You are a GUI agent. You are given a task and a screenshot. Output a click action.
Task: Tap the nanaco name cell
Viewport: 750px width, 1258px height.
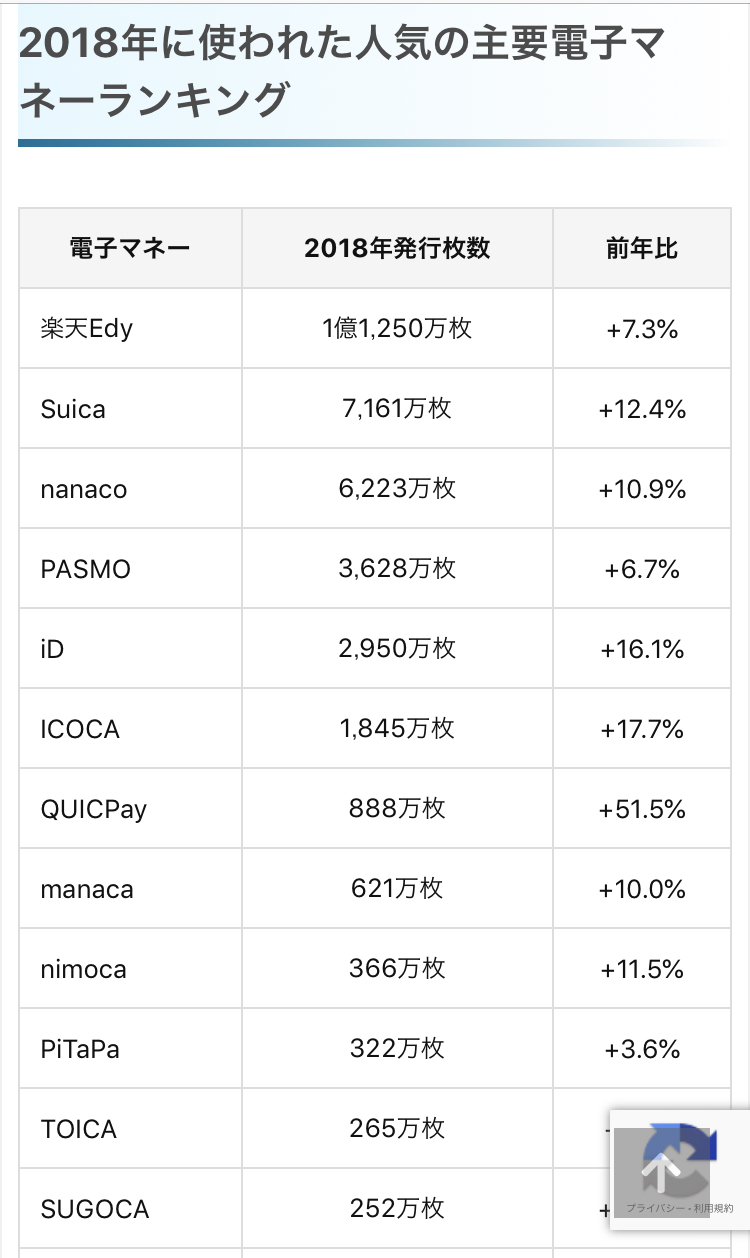[130, 488]
